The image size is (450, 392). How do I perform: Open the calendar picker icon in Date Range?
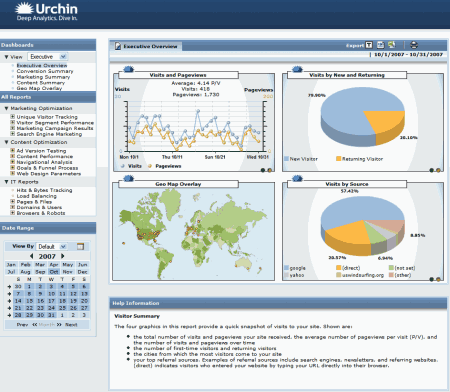click(x=80, y=246)
